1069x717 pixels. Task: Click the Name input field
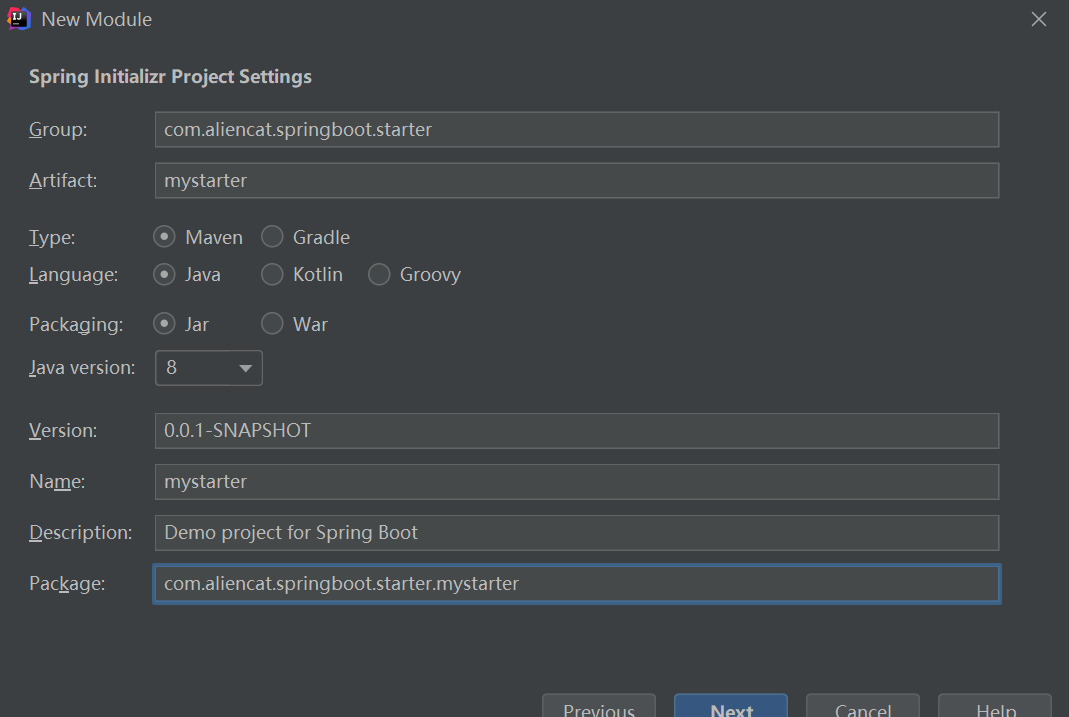[x=577, y=482]
